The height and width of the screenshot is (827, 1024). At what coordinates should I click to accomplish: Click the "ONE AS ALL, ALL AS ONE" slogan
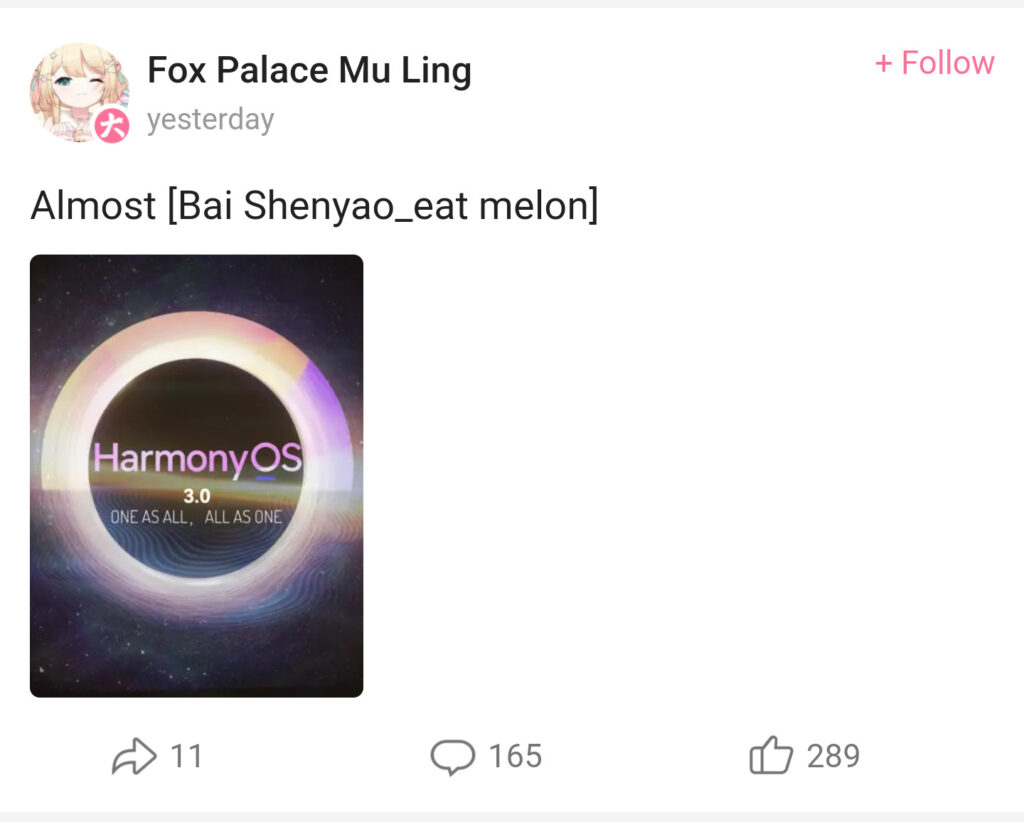coord(196,518)
